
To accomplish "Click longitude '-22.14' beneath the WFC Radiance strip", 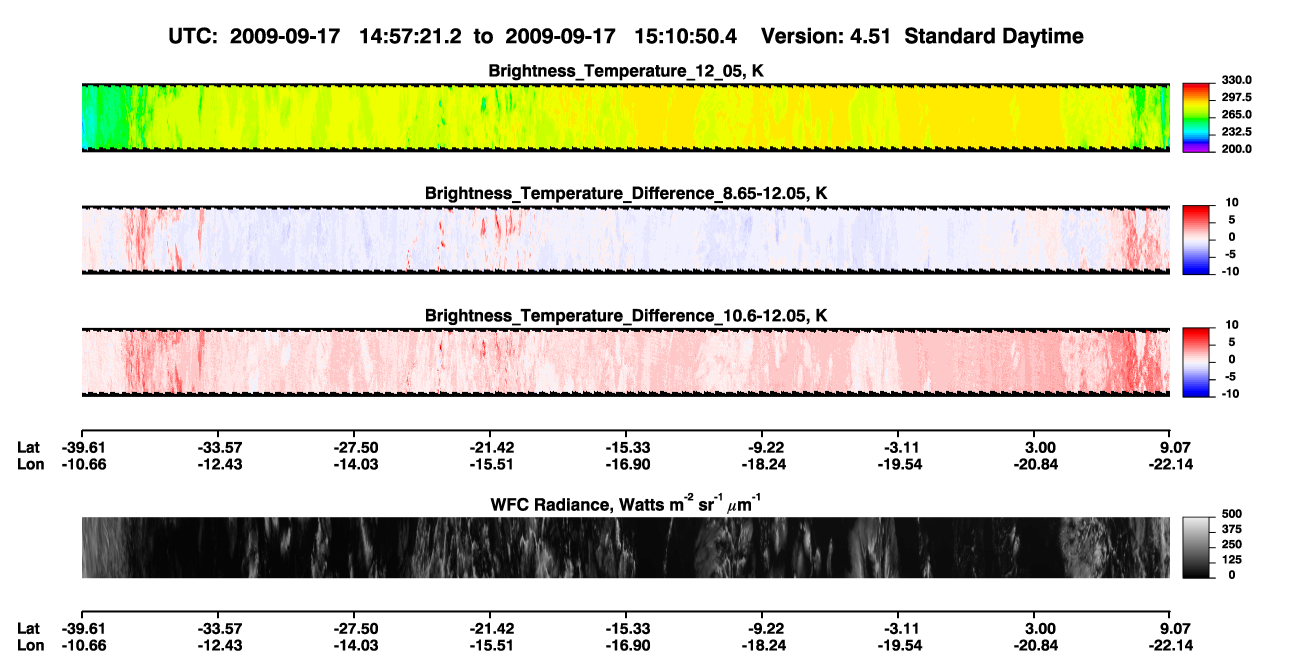I will pyautogui.click(x=1169, y=645).
